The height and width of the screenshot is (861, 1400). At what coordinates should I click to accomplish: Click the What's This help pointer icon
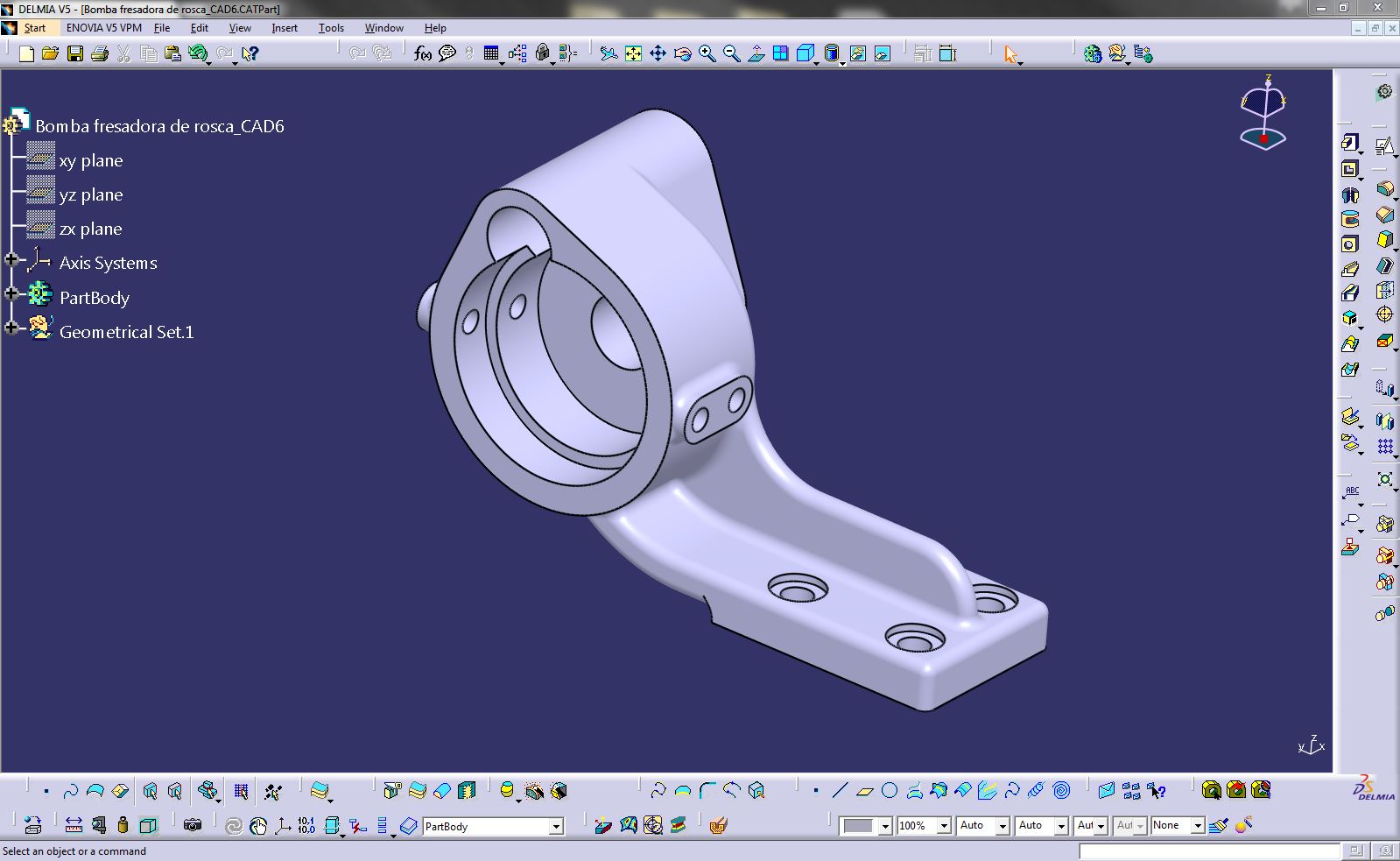250,53
